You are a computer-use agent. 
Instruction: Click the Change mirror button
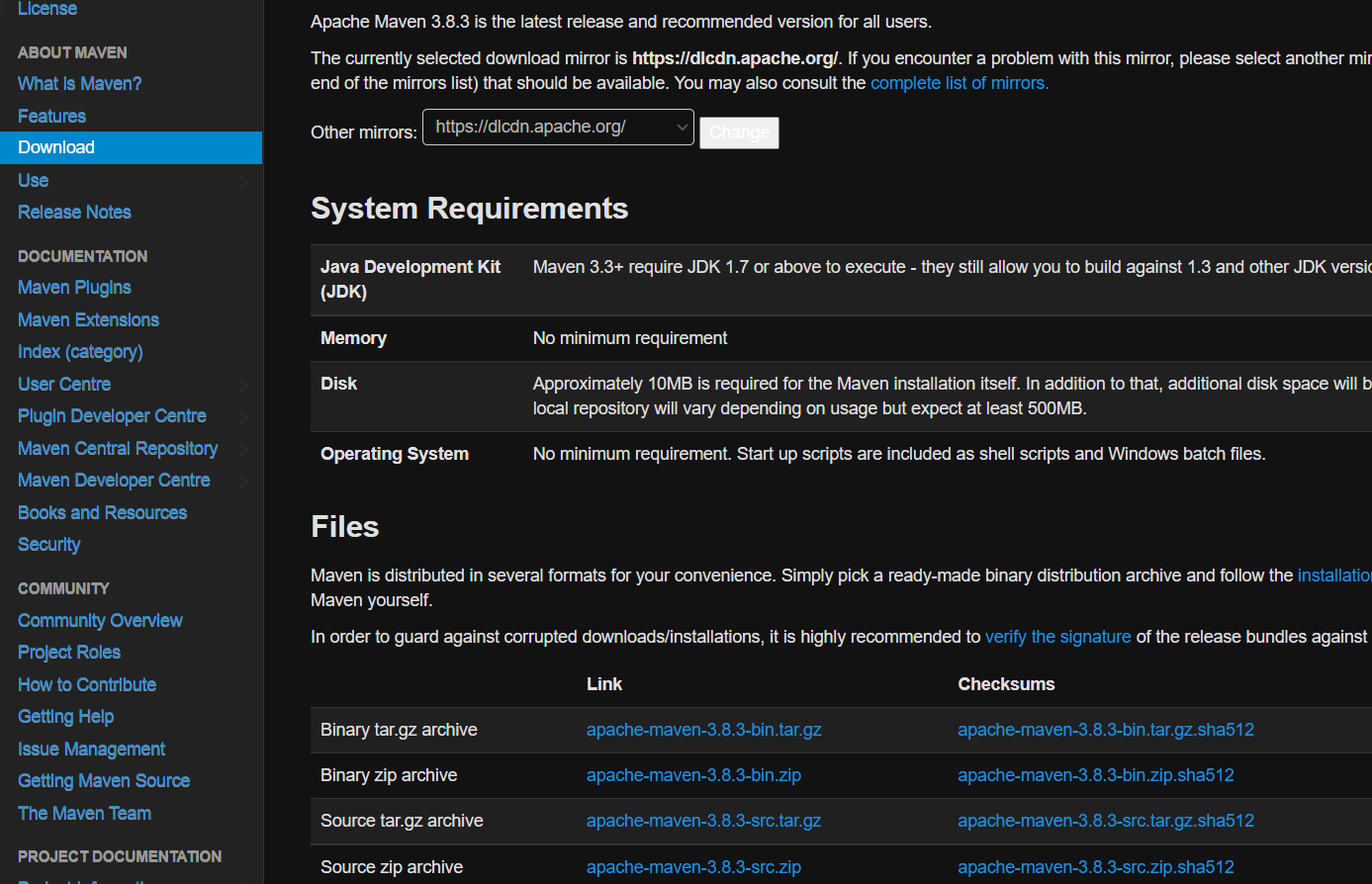(739, 133)
